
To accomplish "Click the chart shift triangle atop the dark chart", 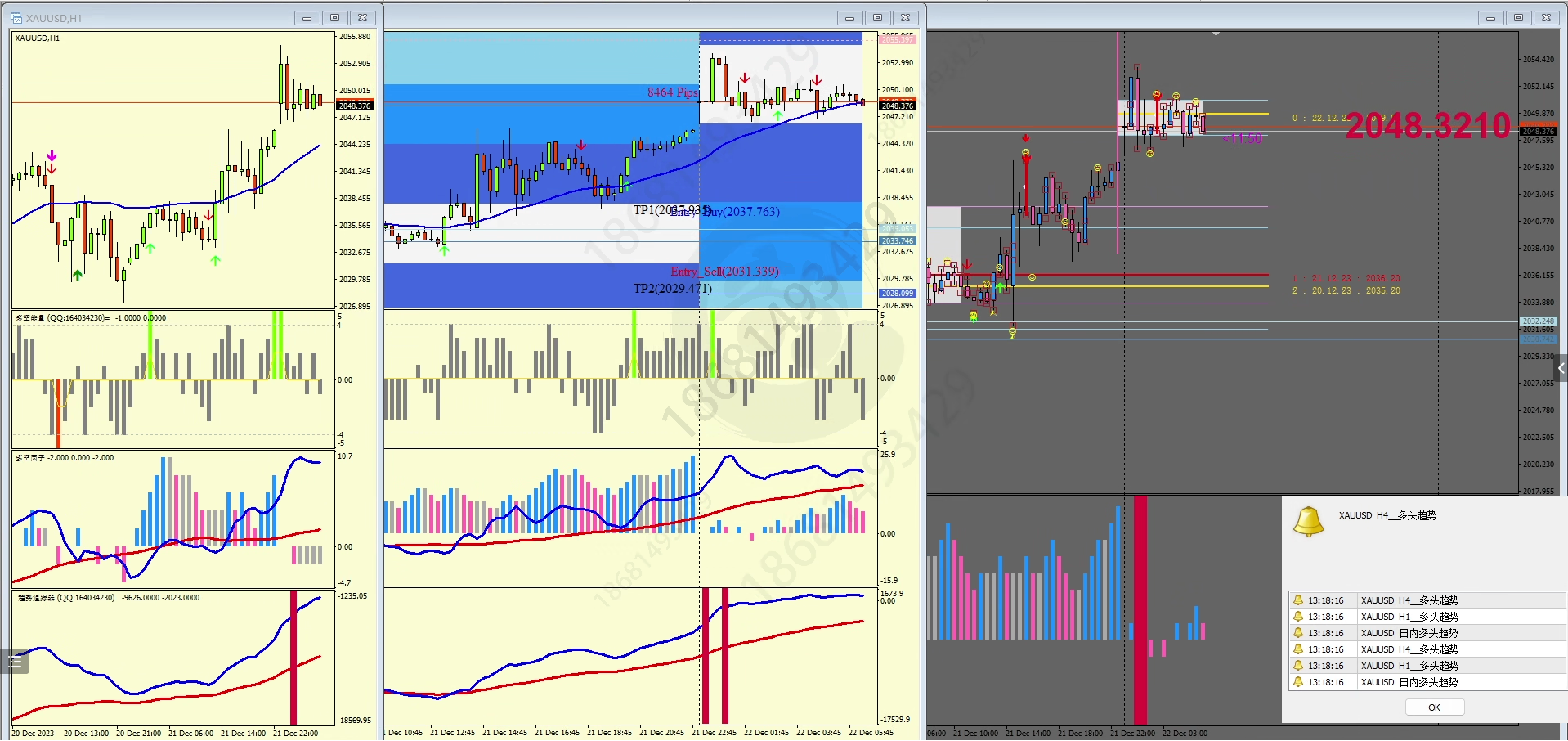I will coord(1216,34).
